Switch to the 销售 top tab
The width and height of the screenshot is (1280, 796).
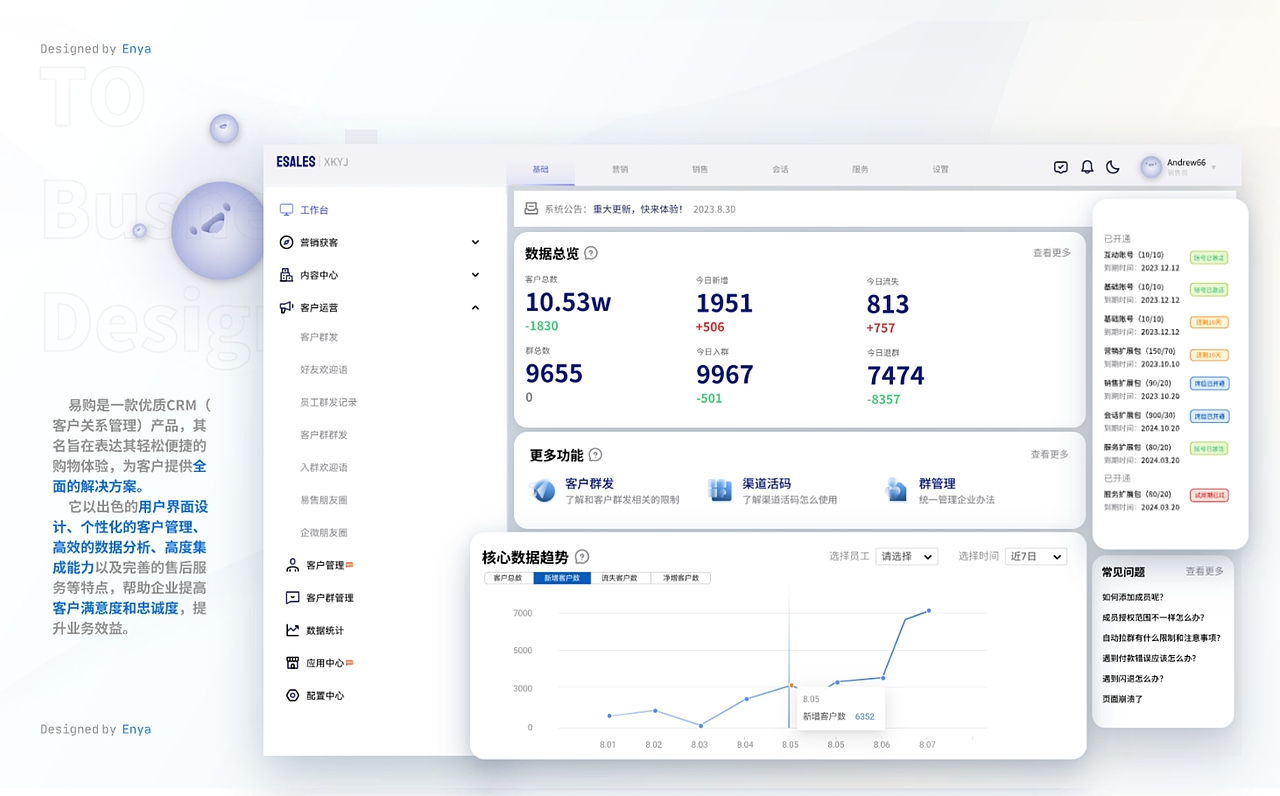pos(700,169)
